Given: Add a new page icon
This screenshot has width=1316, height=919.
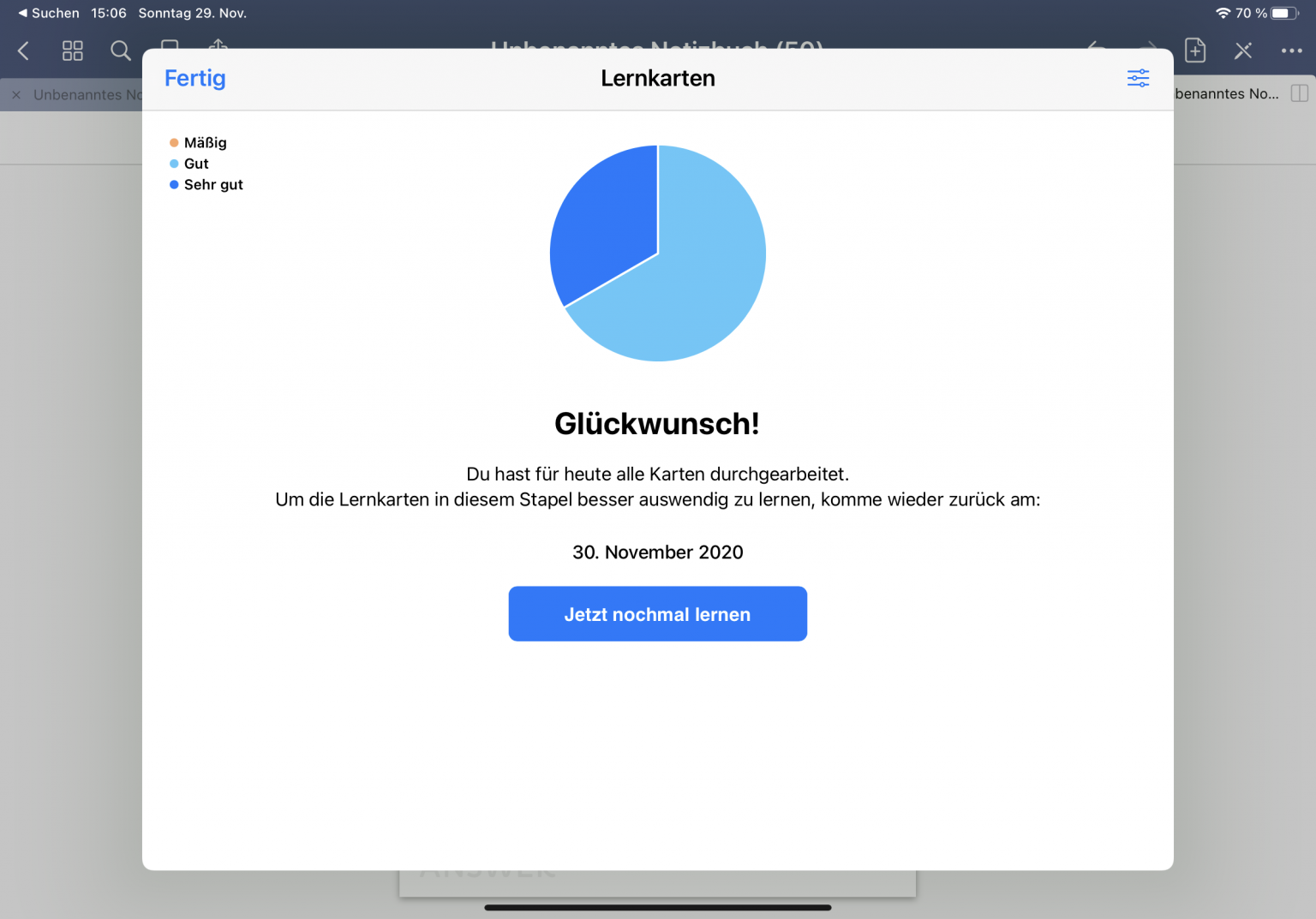Looking at the screenshot, I should coord(1195,51).
